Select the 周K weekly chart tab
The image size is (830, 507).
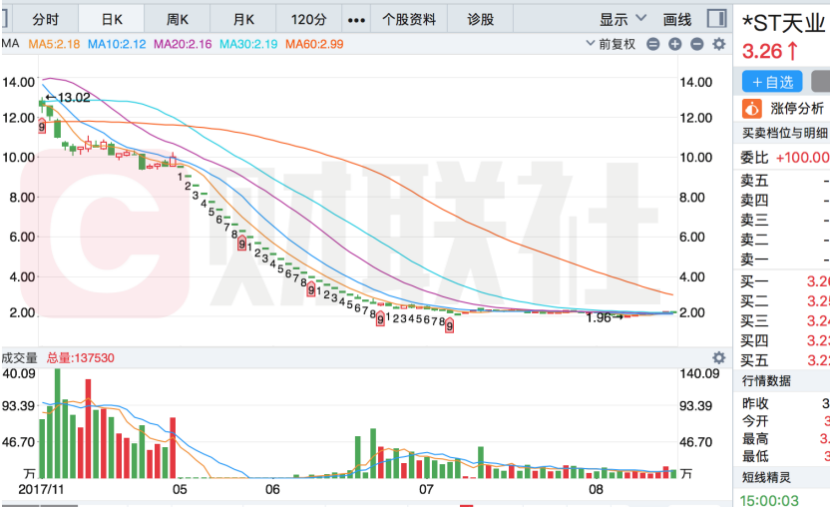coord(177,19)
